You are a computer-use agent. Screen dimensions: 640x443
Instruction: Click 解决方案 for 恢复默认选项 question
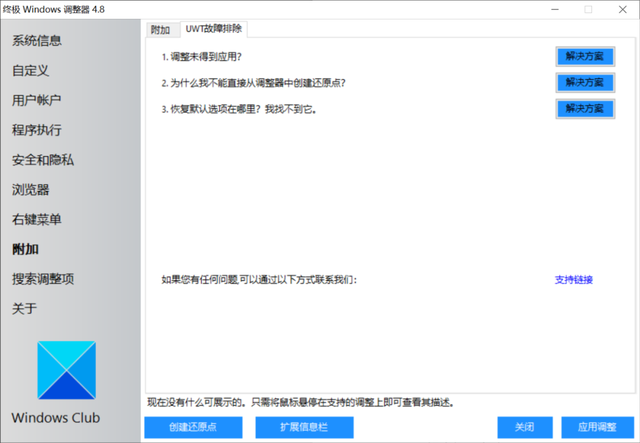[585, 109]
